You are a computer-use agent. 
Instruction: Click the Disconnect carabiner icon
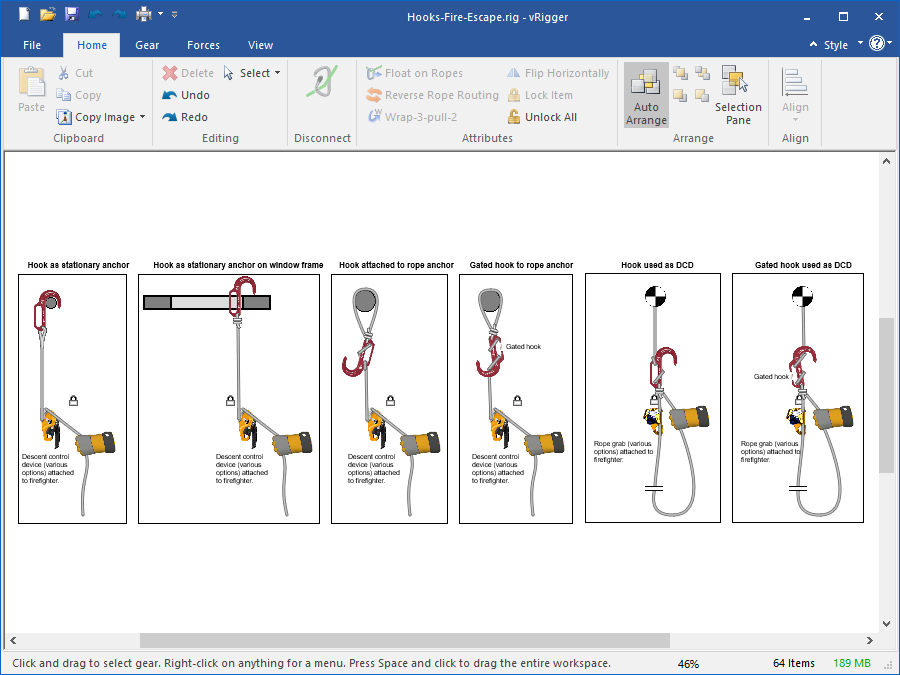[x=322, y=84]
